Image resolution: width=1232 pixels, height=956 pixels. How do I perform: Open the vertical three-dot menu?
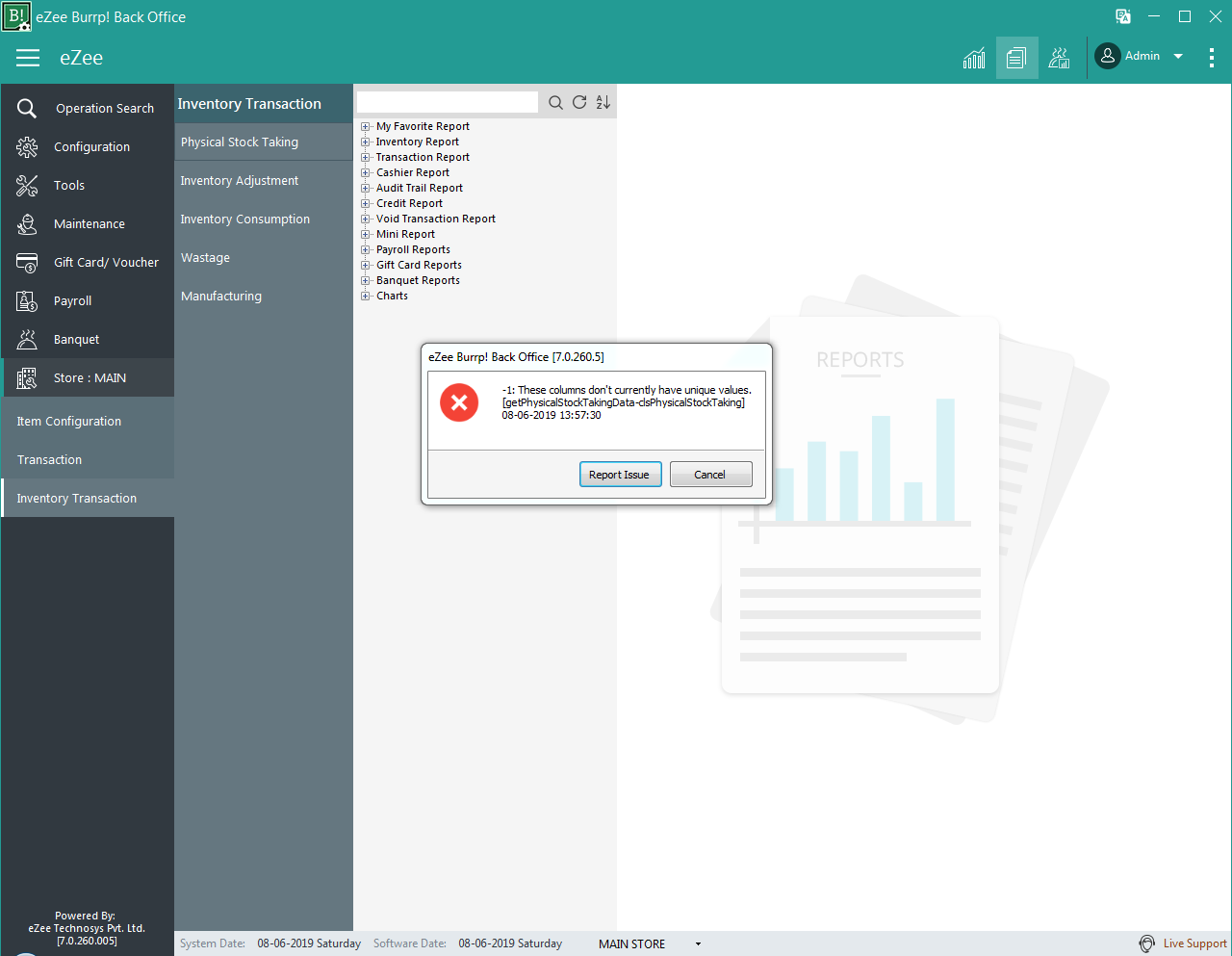(x=1211, y=58)
